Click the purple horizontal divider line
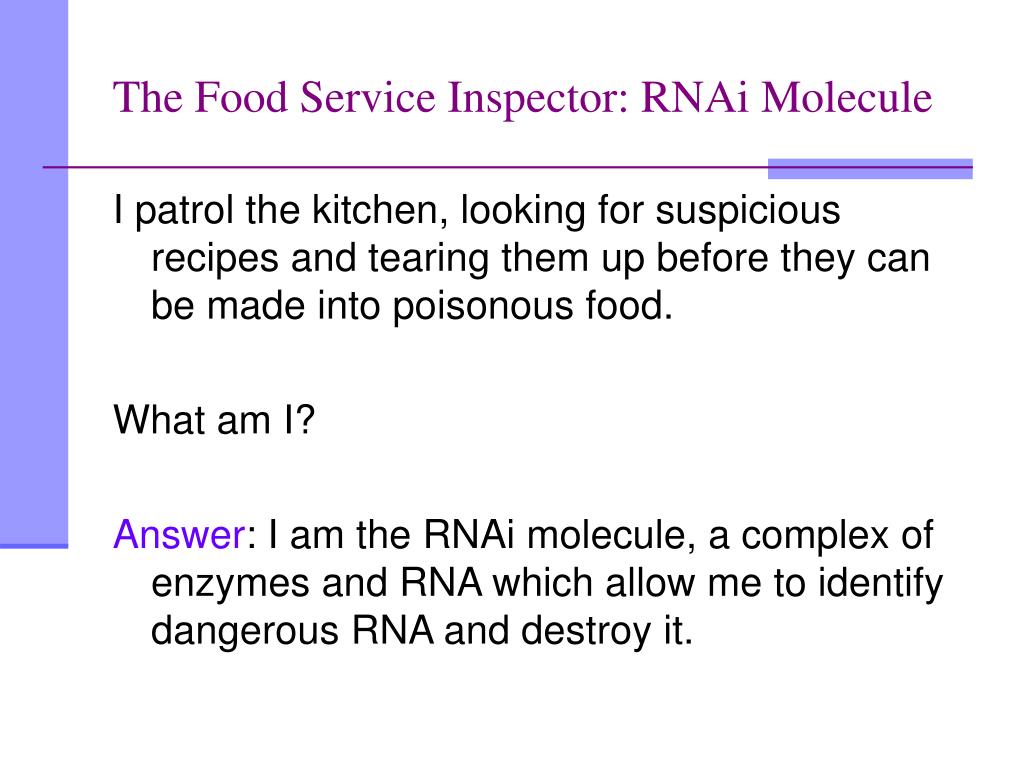1024x768 pixels. (405, 168)
